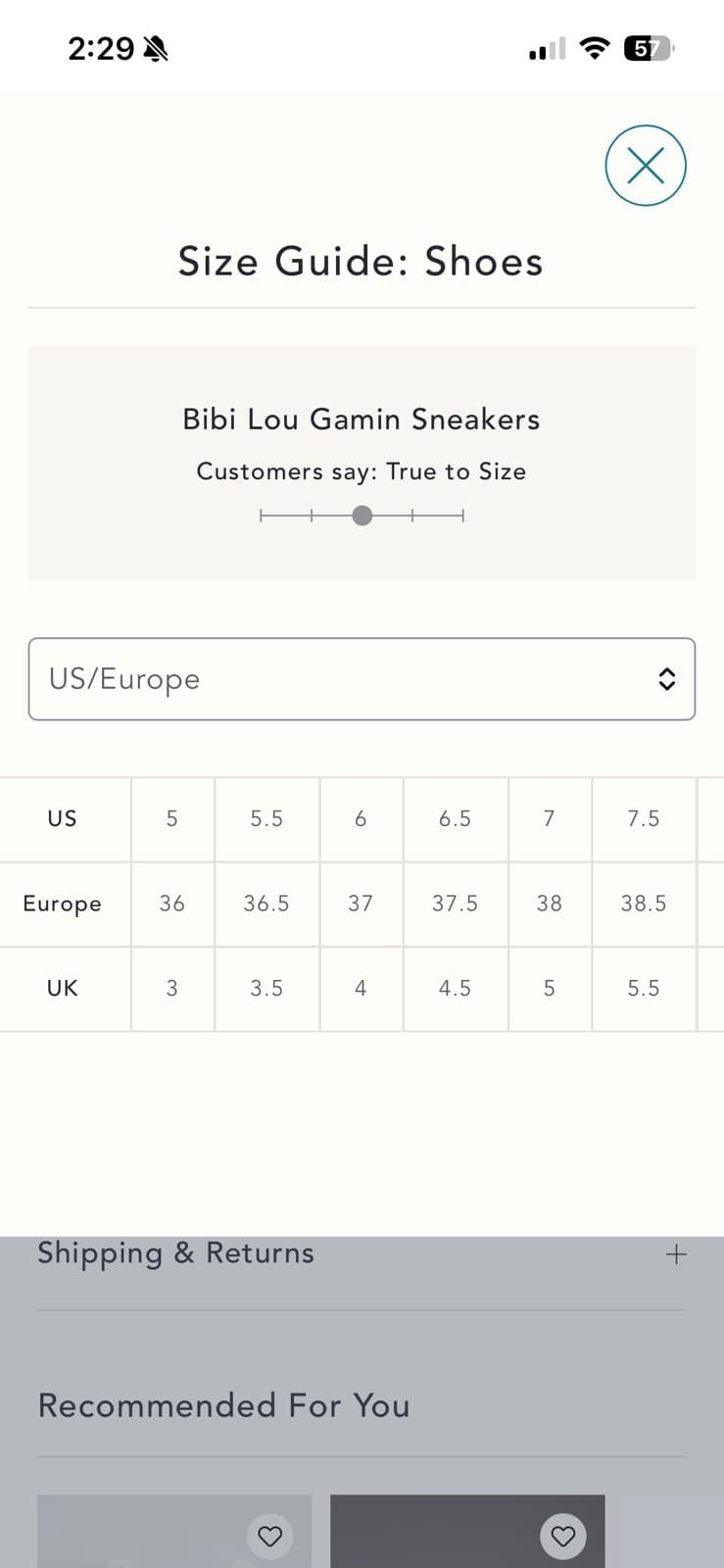Tap the US row header
Viewport: 724px width, 1568px height.
click(x=63, y=819)
